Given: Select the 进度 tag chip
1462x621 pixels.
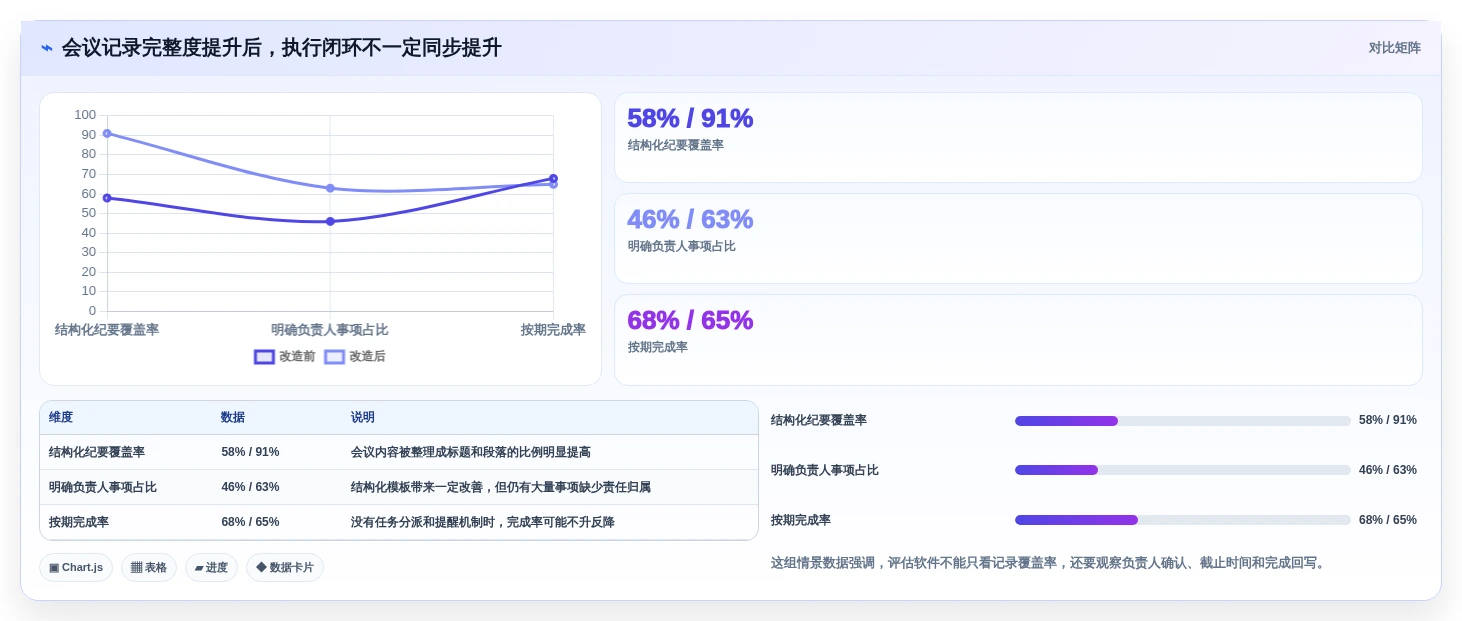Looking at the screenshot, I should click(211, 568).
